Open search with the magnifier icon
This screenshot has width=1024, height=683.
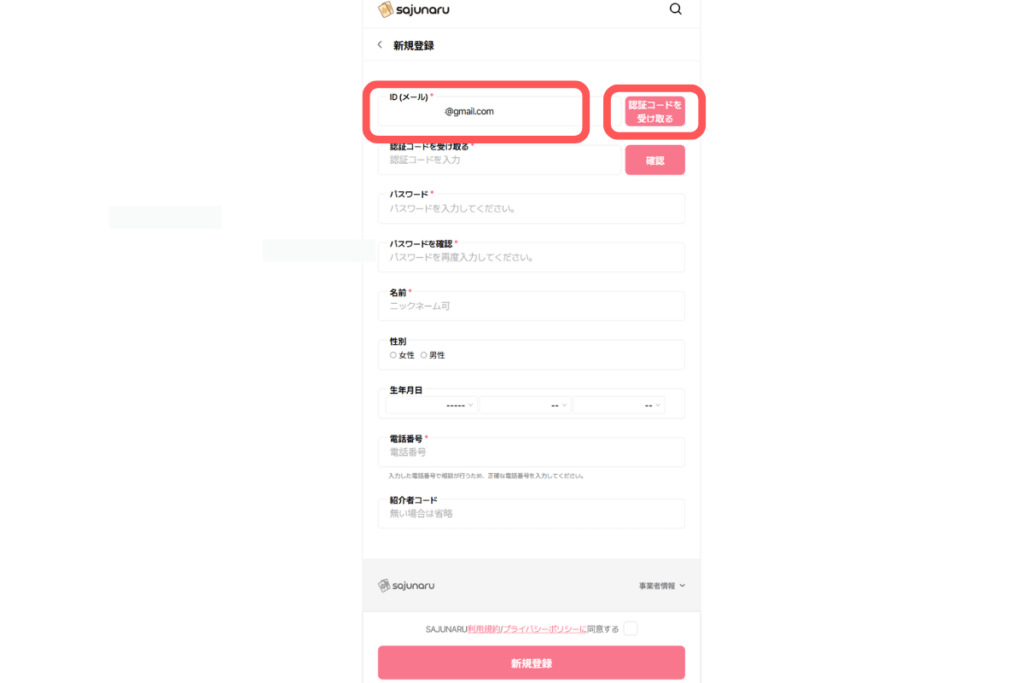pos(675,9)
